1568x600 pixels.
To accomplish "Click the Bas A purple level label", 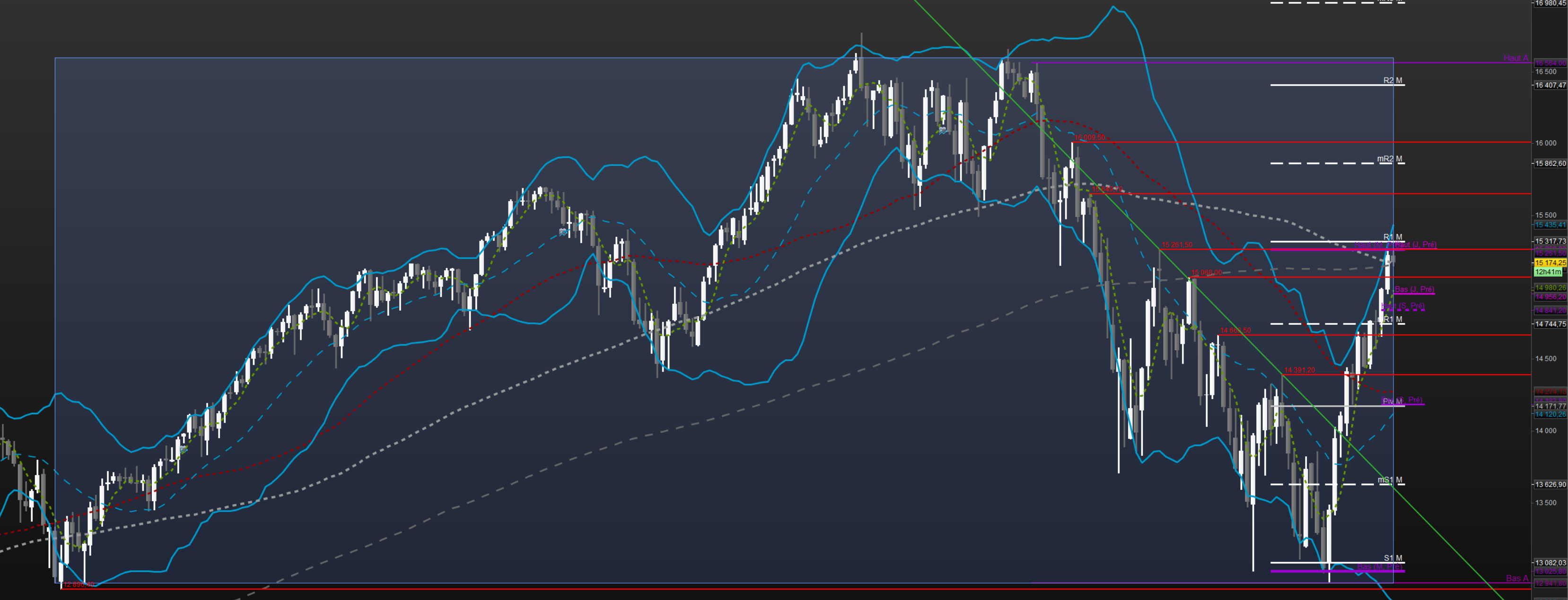I will [x=1516, y=578].
